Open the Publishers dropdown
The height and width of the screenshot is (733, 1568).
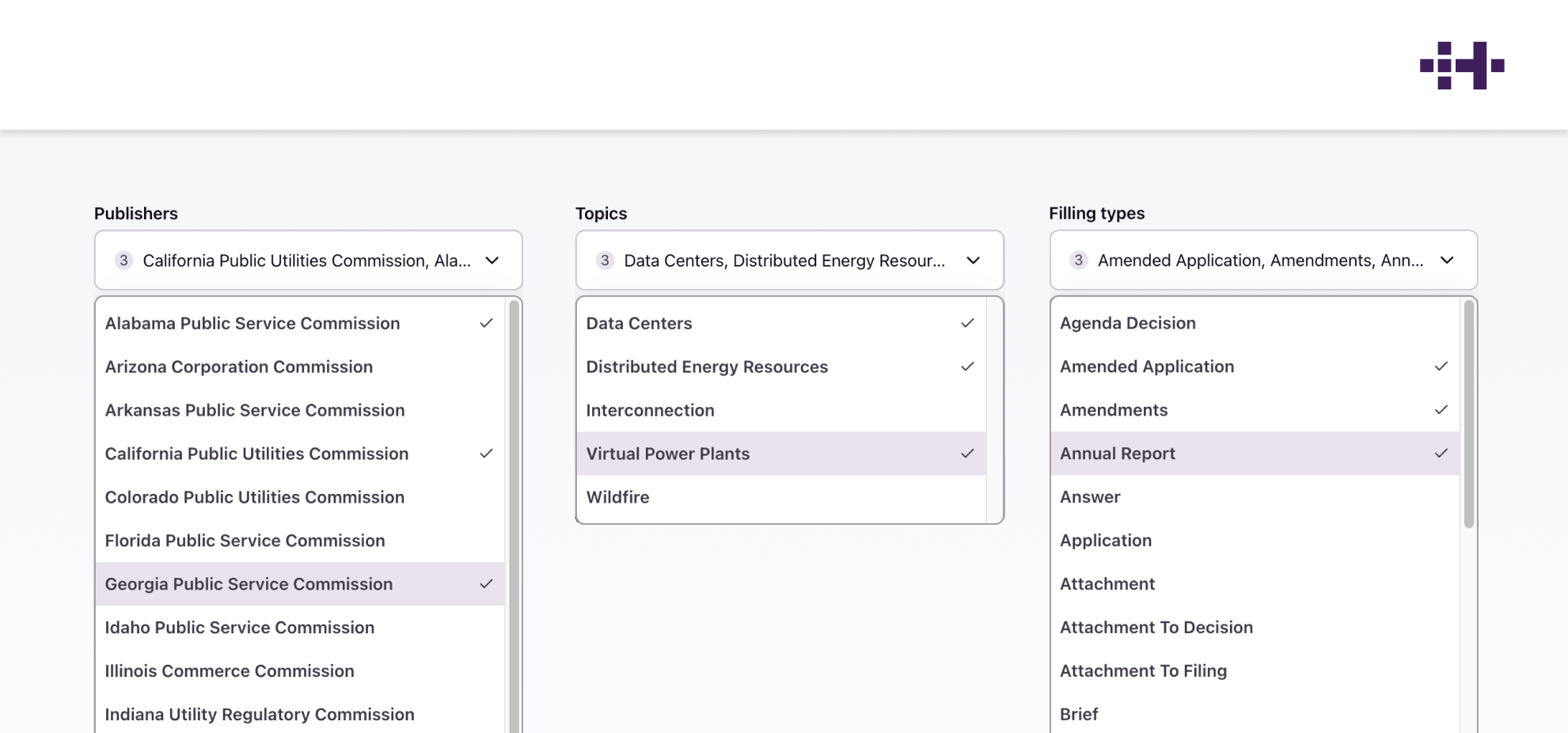[x=308, y=260]
